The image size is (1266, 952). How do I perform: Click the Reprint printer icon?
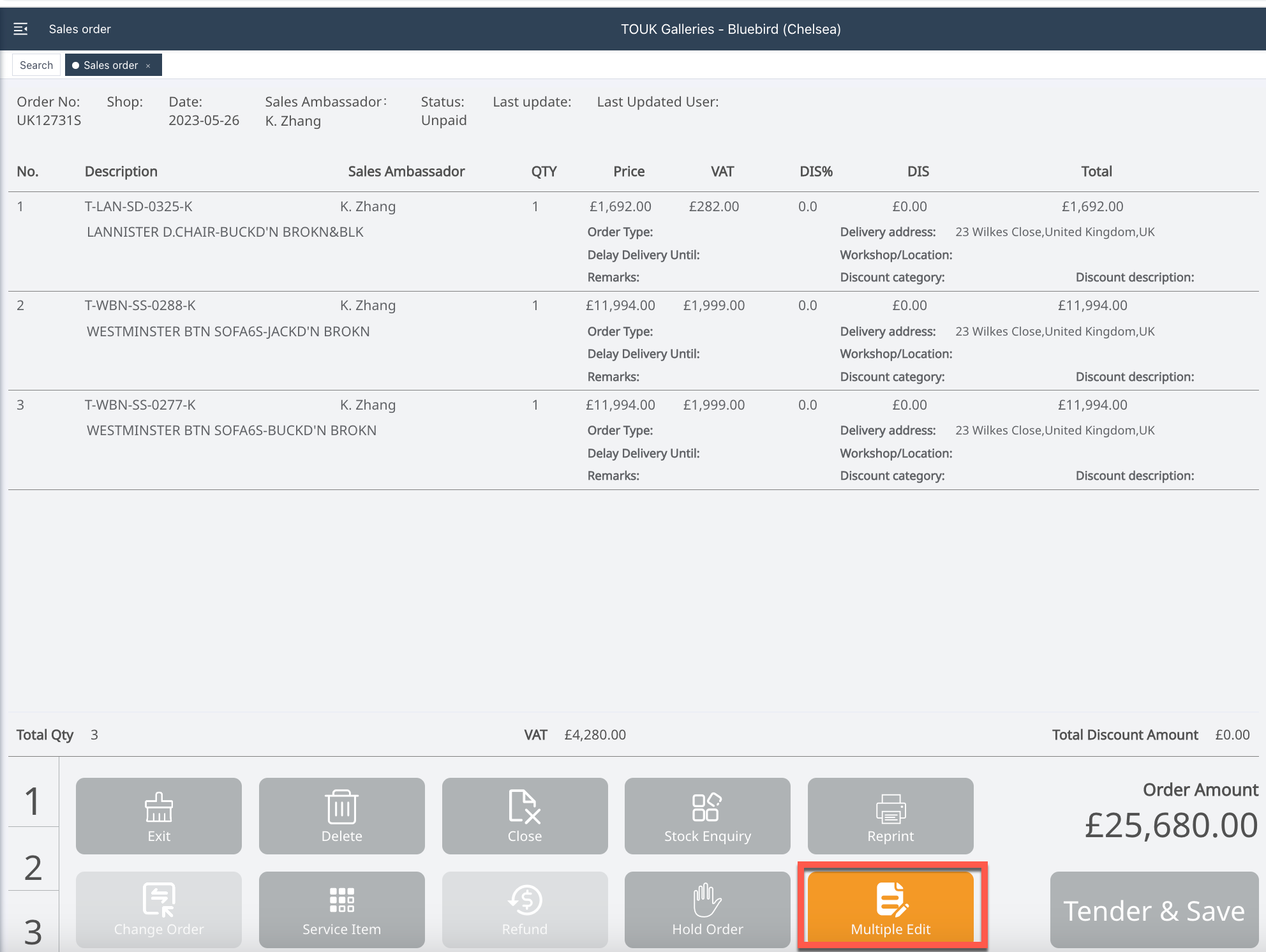point(890,808)
